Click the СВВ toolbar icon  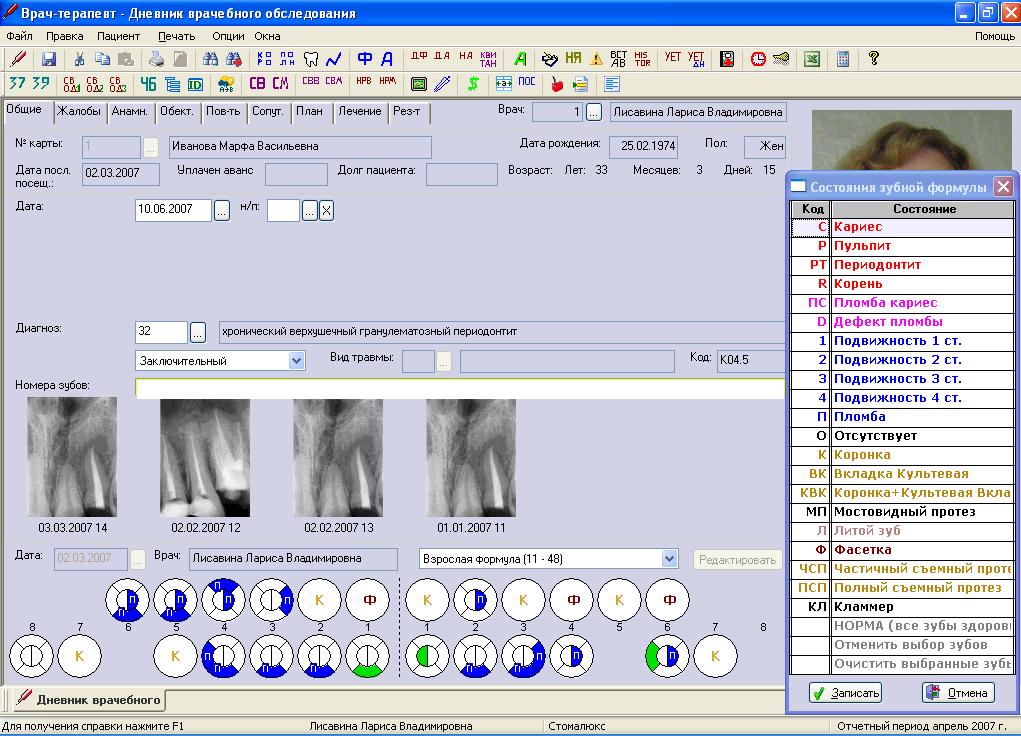(311, 81)
